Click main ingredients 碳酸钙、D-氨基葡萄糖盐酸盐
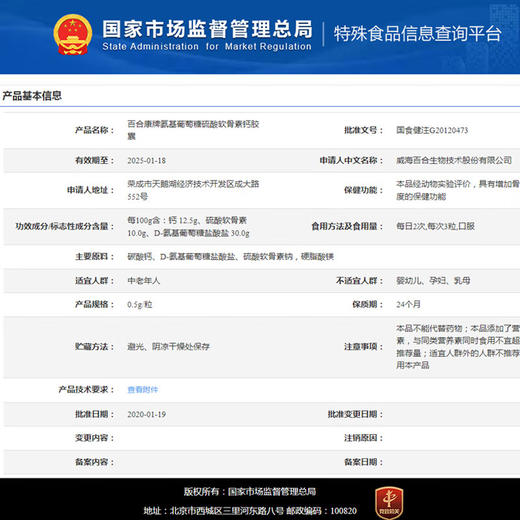The height and width of the screenshot is (520, 520). [x=231, y=257]
